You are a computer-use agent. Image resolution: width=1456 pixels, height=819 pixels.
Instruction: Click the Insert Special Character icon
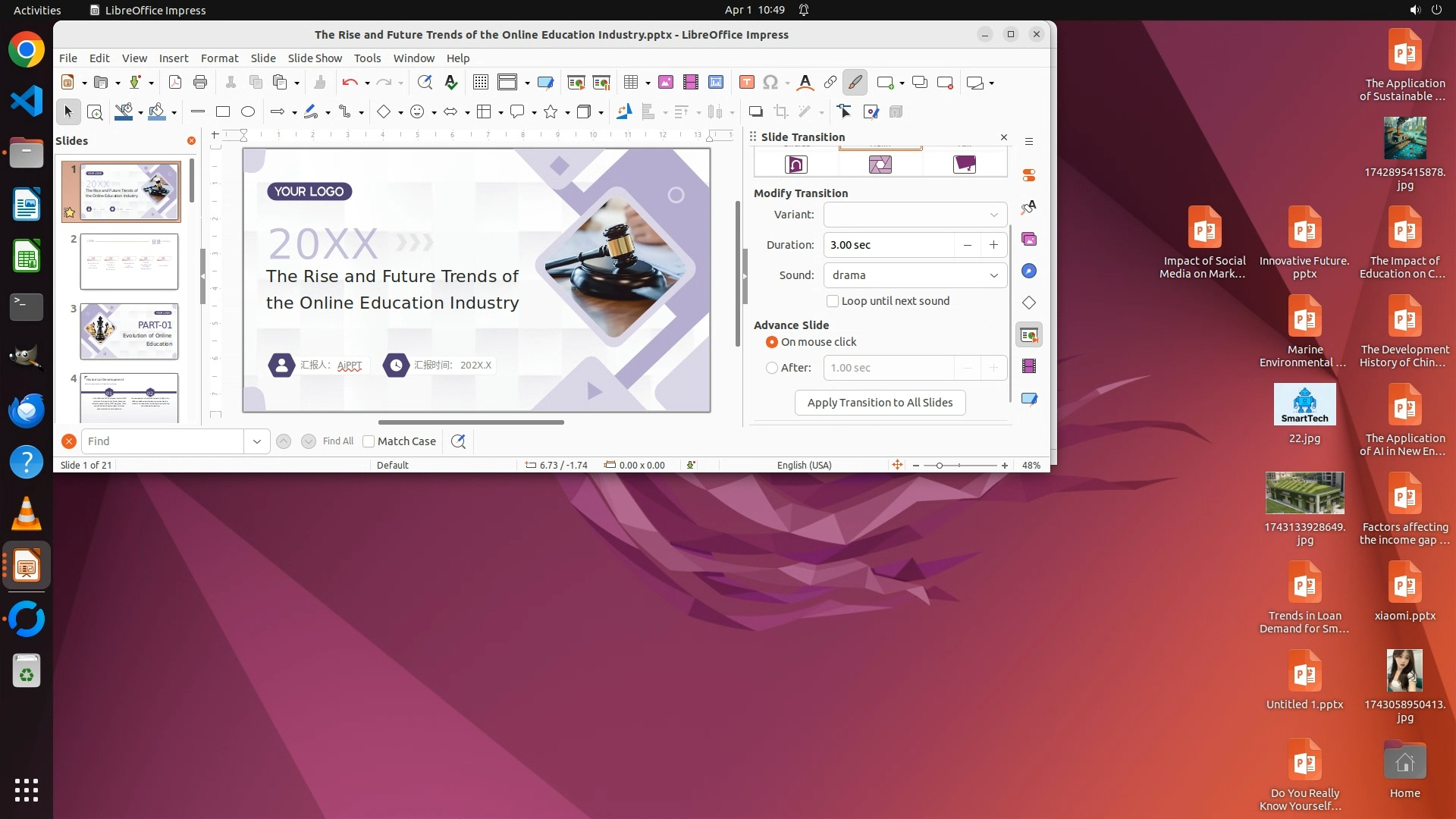pyautogui.click(x=770, y=82)
